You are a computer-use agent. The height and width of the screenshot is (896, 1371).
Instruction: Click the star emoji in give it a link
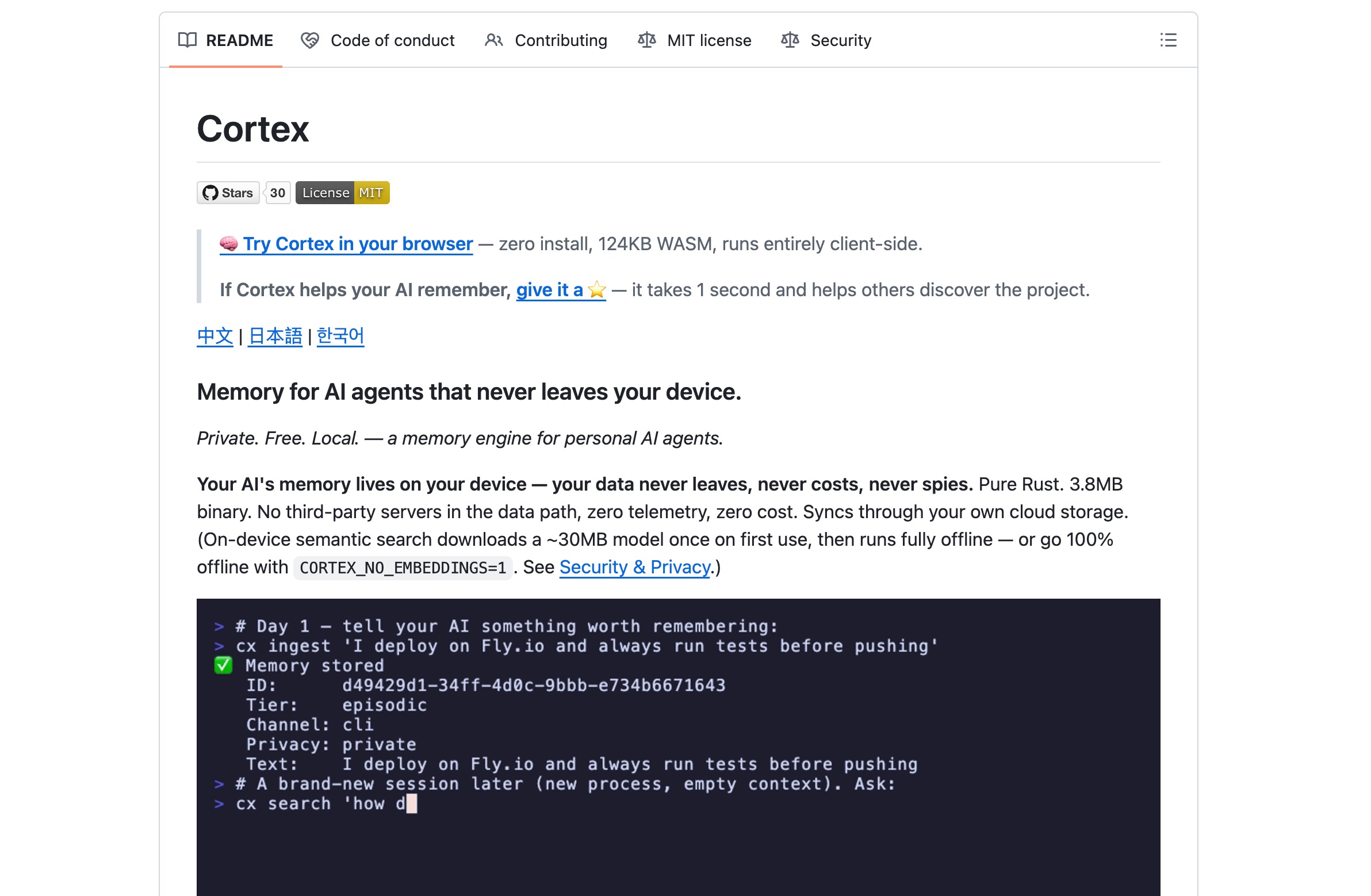[597, 290]
